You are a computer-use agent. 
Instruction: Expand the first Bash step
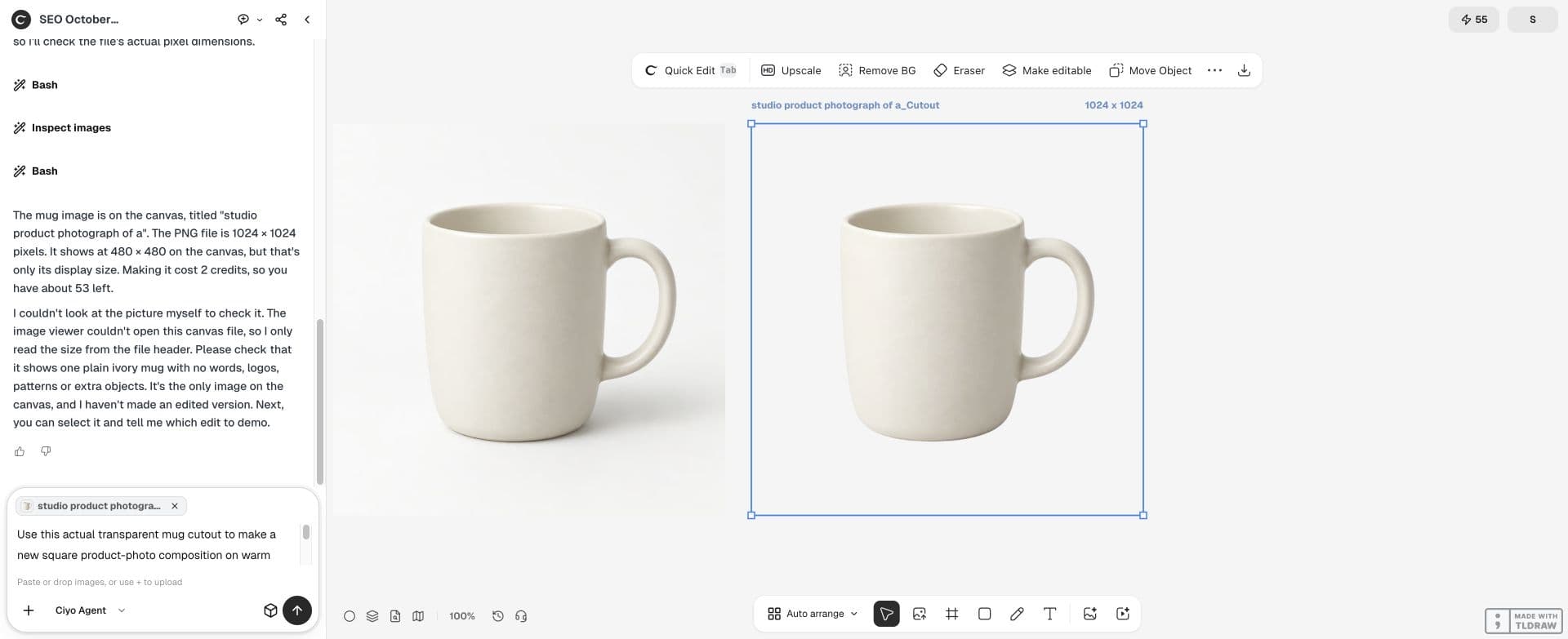click(36, 85)
